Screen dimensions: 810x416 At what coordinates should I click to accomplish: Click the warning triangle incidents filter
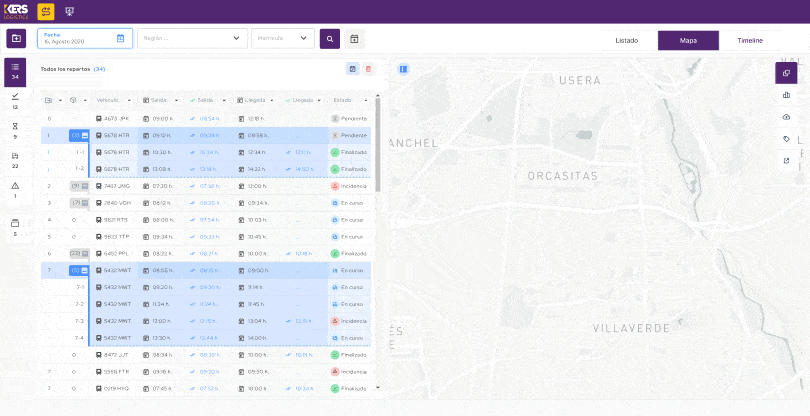[15, 187]
